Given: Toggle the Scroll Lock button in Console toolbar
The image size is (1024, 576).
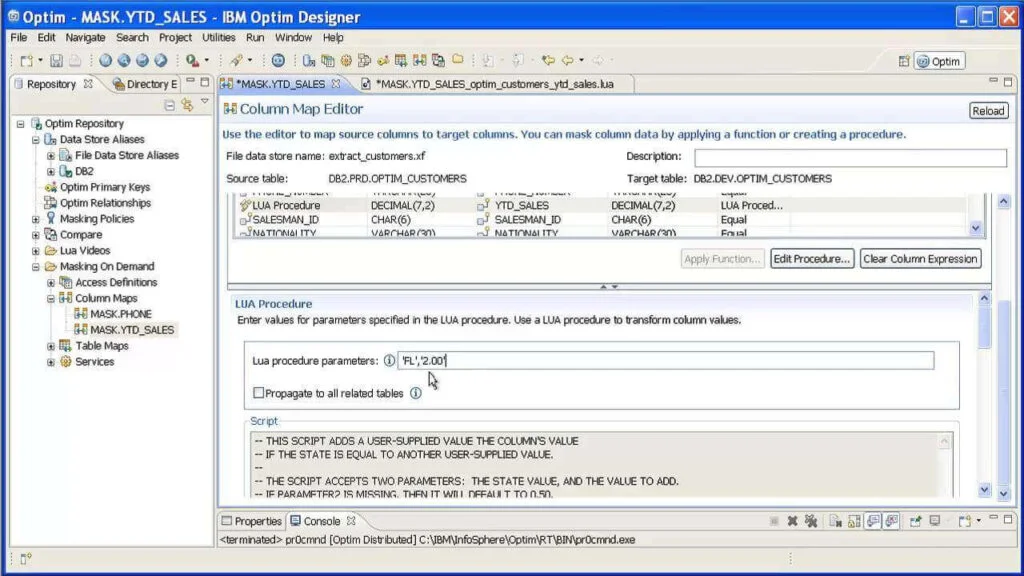Looking at the screenshot, I should 854,521.
